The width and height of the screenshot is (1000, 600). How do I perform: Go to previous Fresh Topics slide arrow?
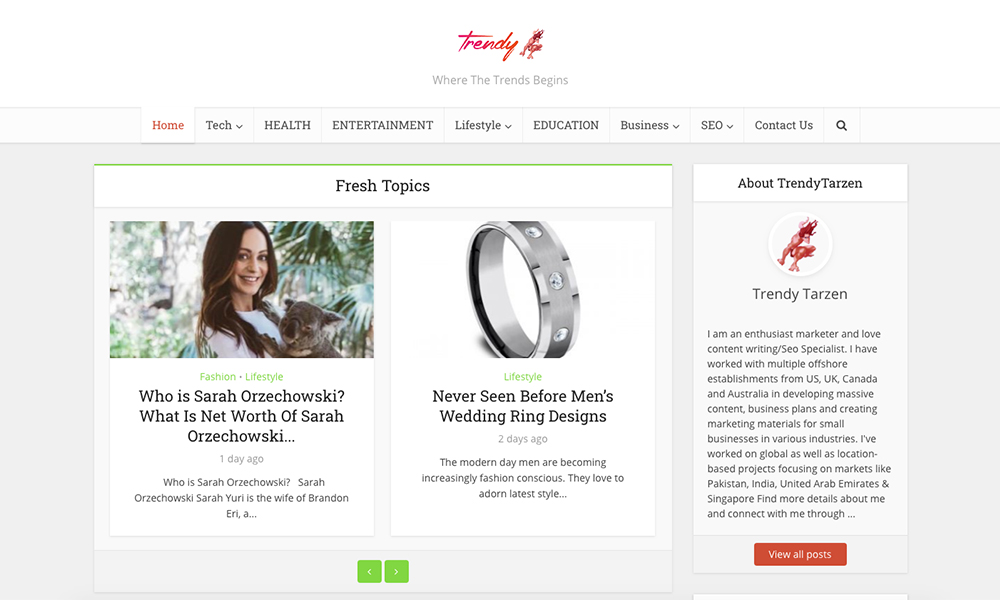pos(369,571)
